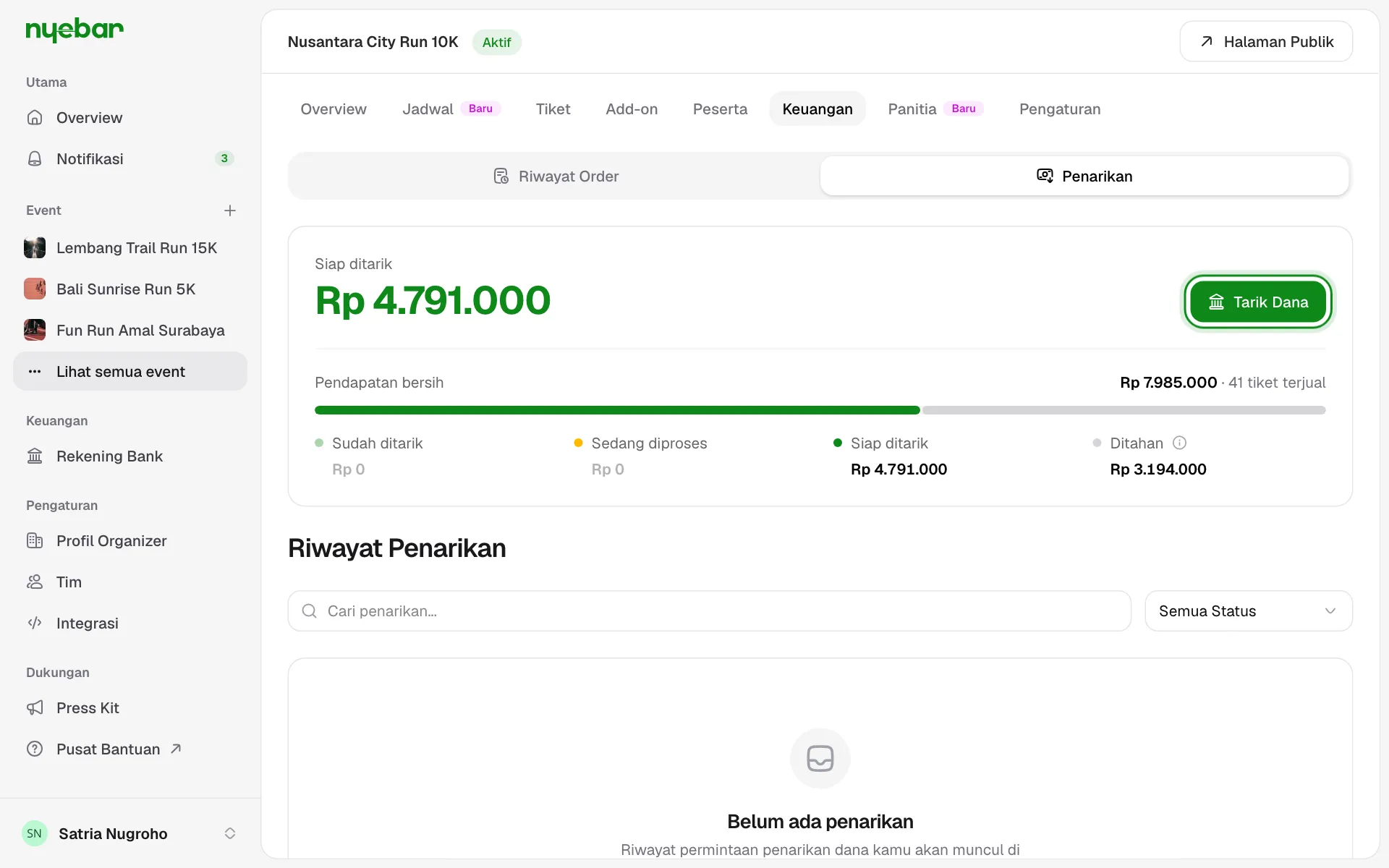Open the Bali Sunrise Run 5K thumbnail
This screenshot has height=868, width=1389.
[x=35, y=289]
